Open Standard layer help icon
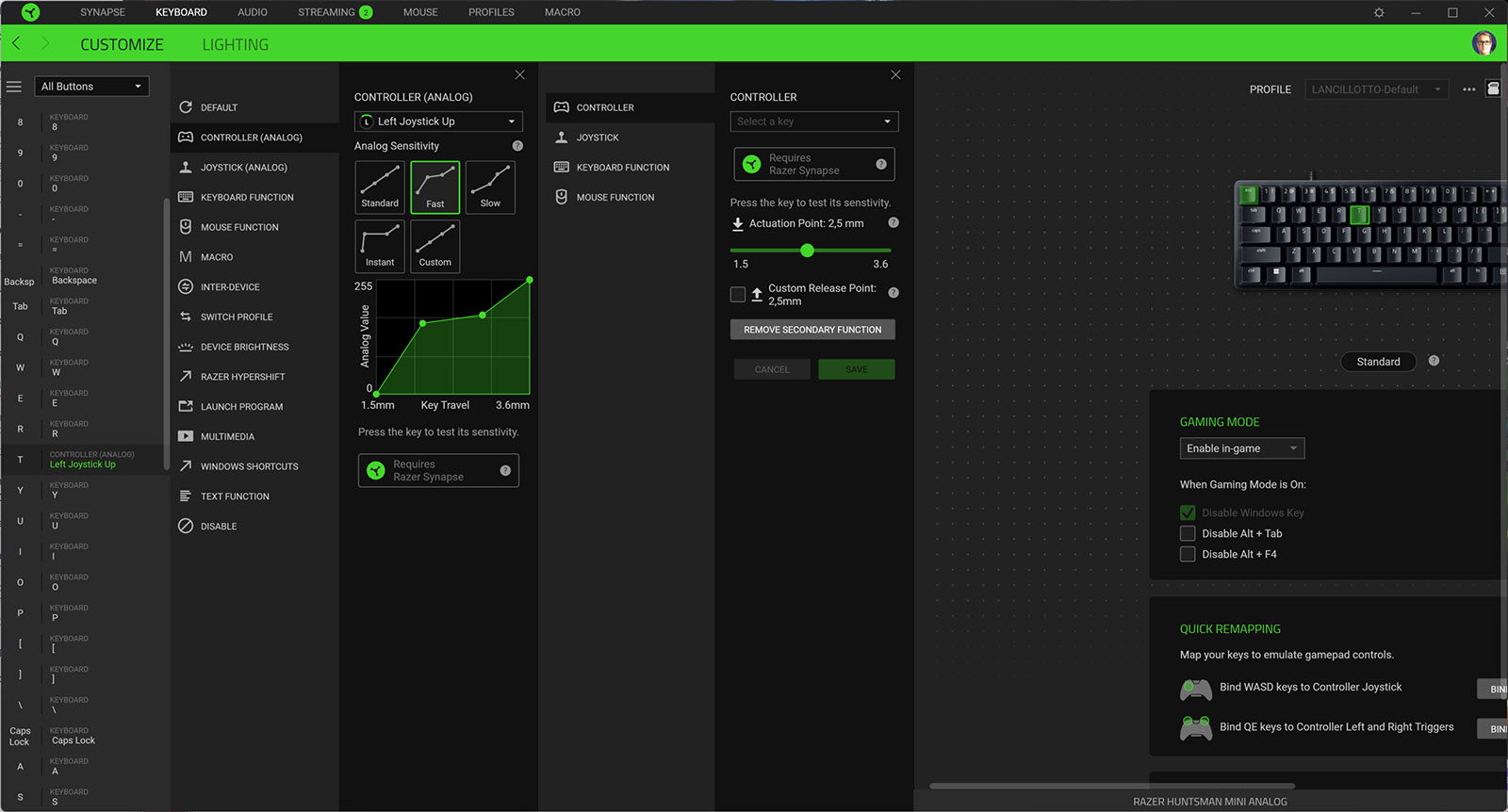 tap(1434, 361)
